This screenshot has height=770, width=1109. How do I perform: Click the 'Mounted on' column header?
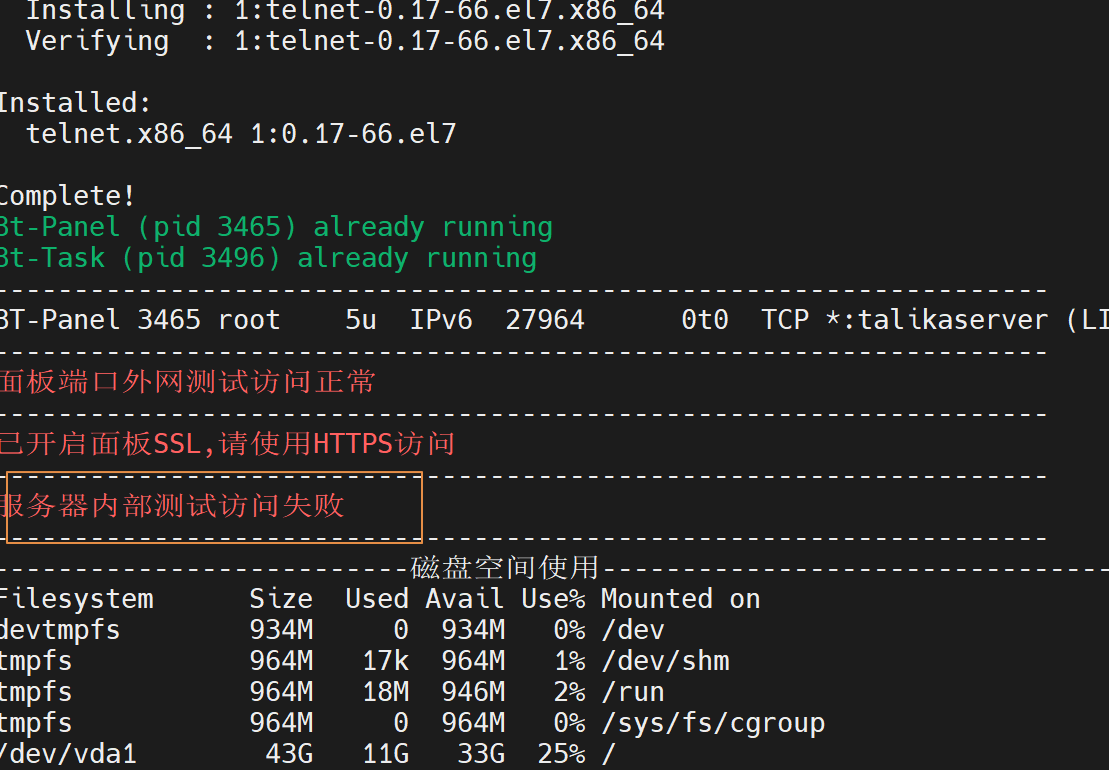click(680, 600)
